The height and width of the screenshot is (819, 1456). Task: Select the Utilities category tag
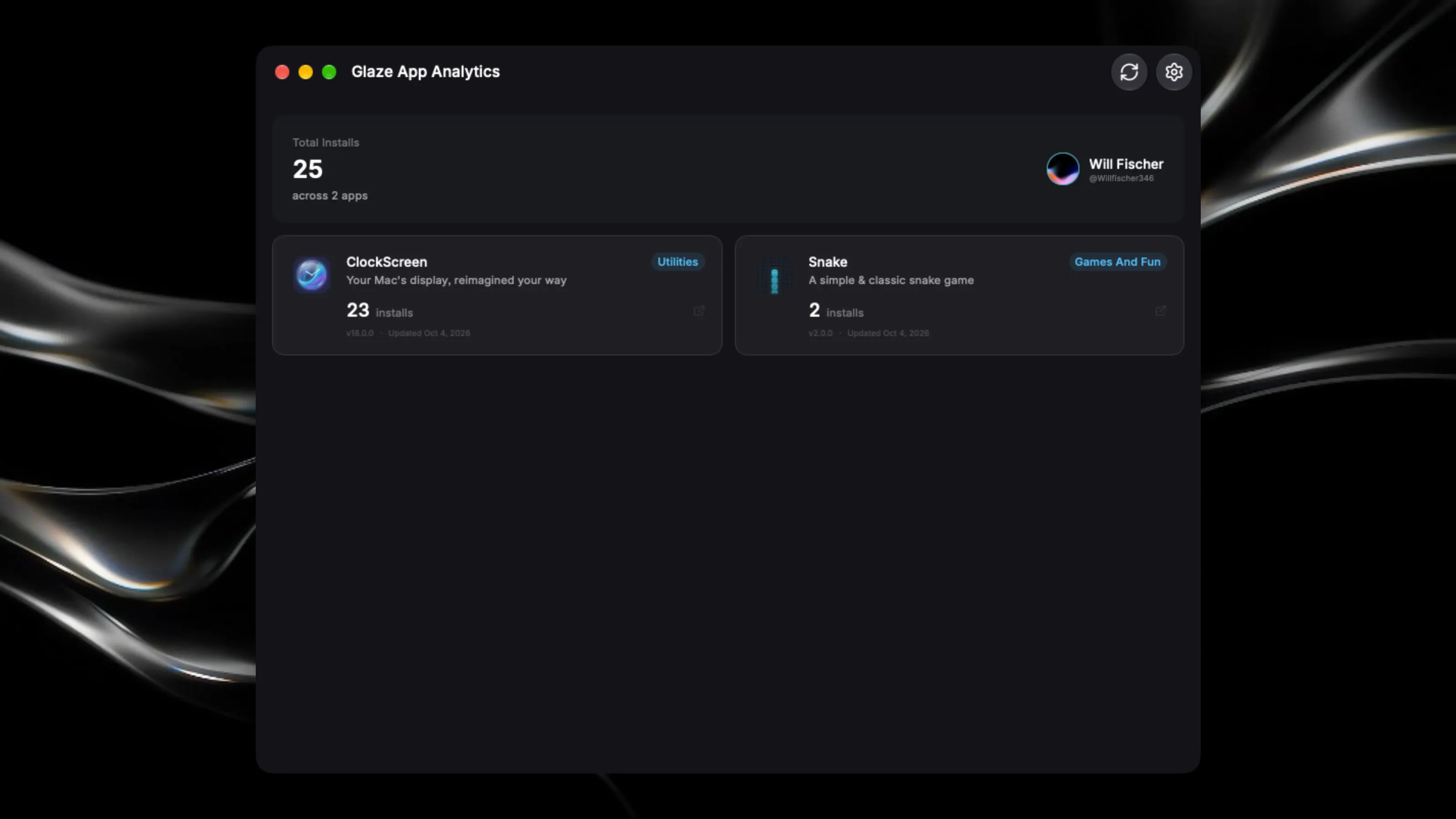(x=677, y=262)
